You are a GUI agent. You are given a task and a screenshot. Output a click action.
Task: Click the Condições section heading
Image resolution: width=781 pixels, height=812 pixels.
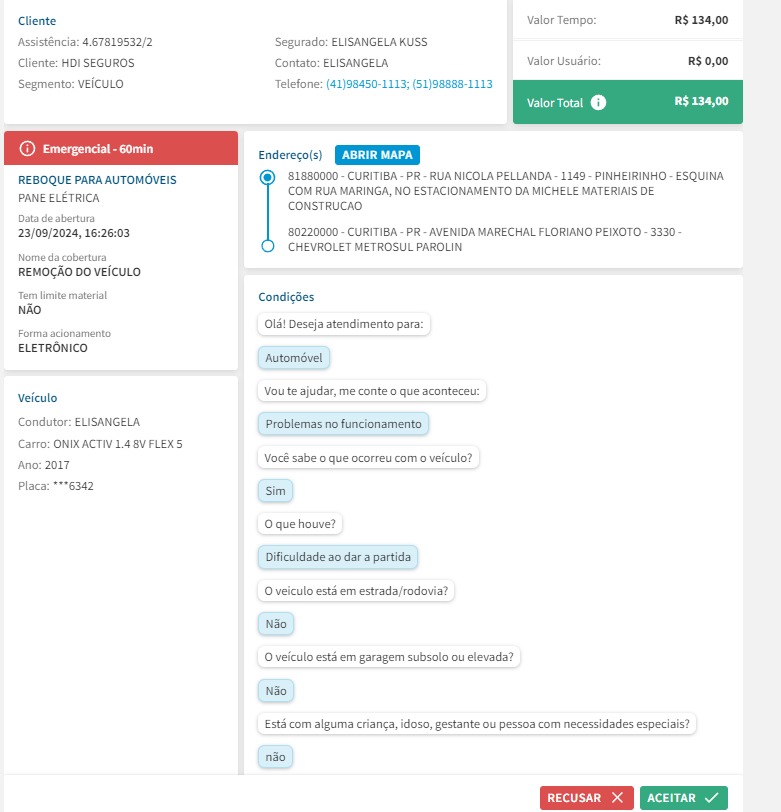[x=286, y=297]
